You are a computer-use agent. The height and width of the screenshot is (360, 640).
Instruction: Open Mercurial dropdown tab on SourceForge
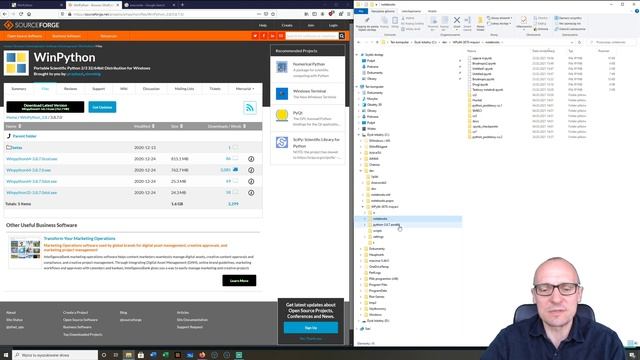coord(245,89)
